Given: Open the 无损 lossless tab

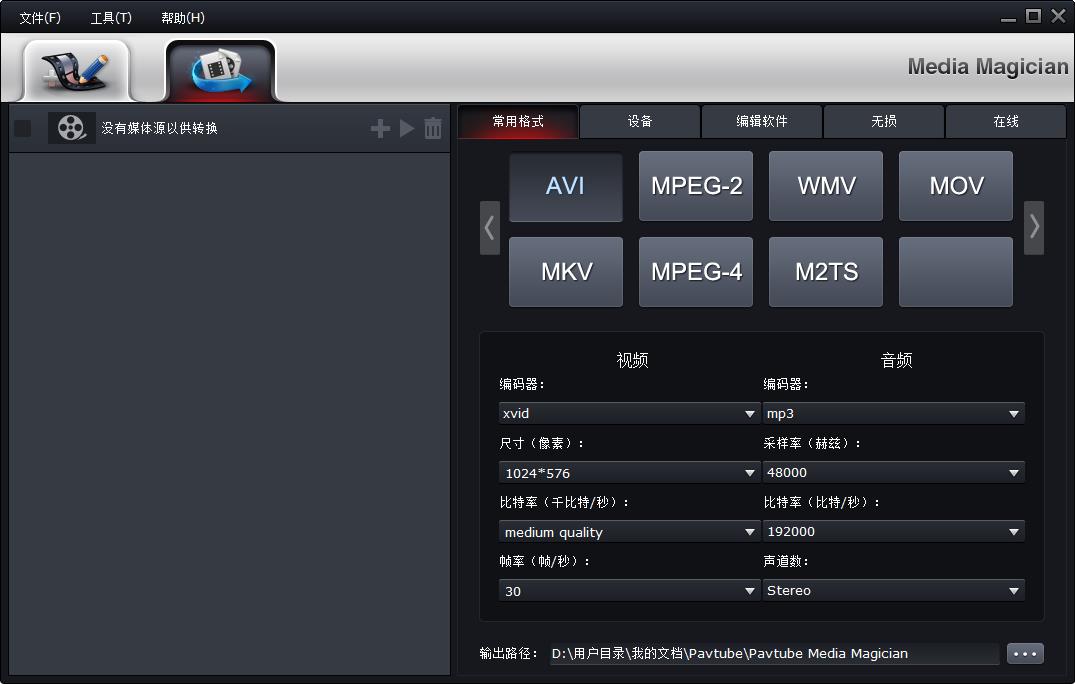Looking at the screenshot, I should [x=884, y=121].
